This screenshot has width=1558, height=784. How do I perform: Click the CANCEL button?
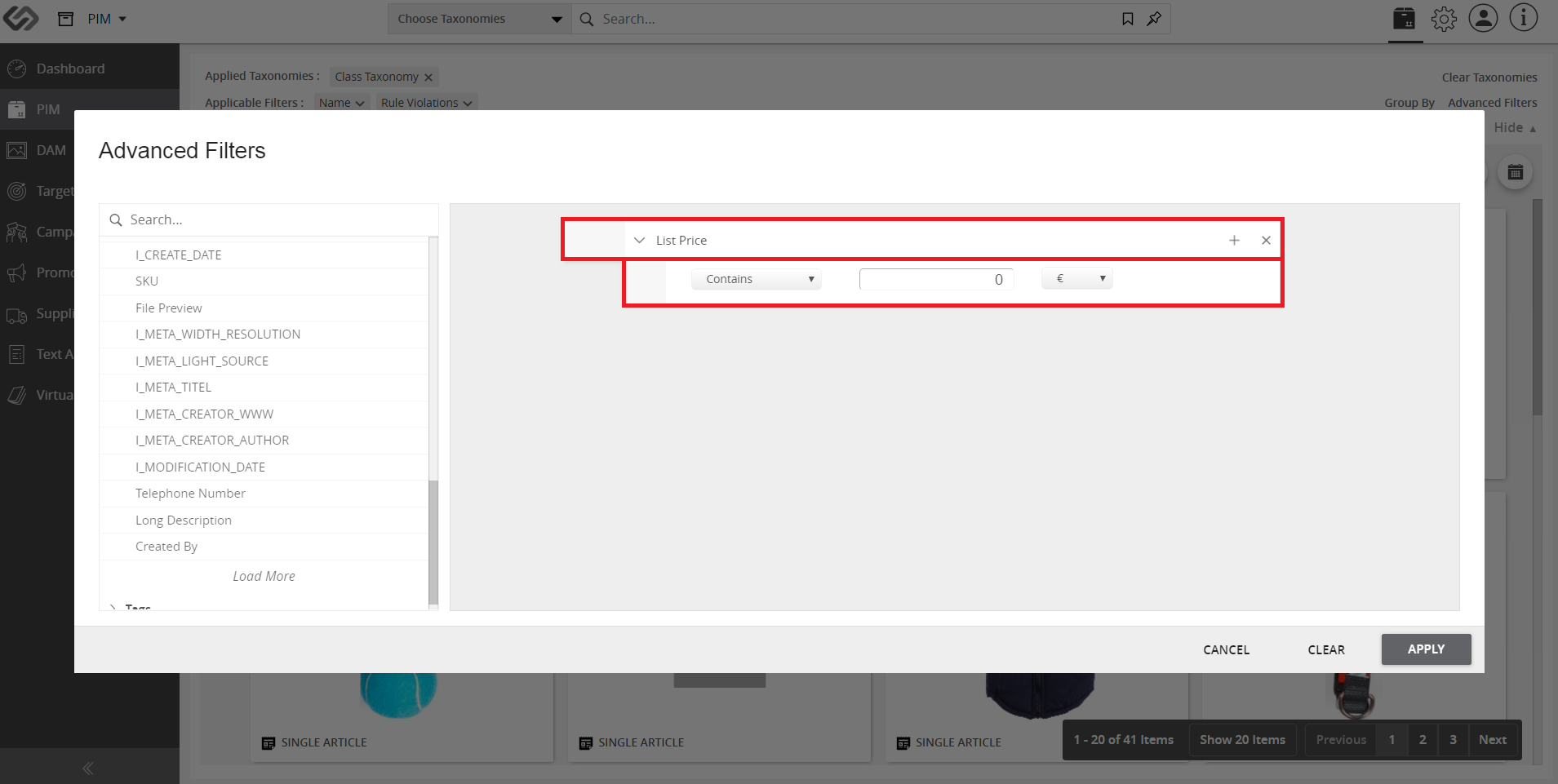pyautogui.click(x=1226, y=649)
